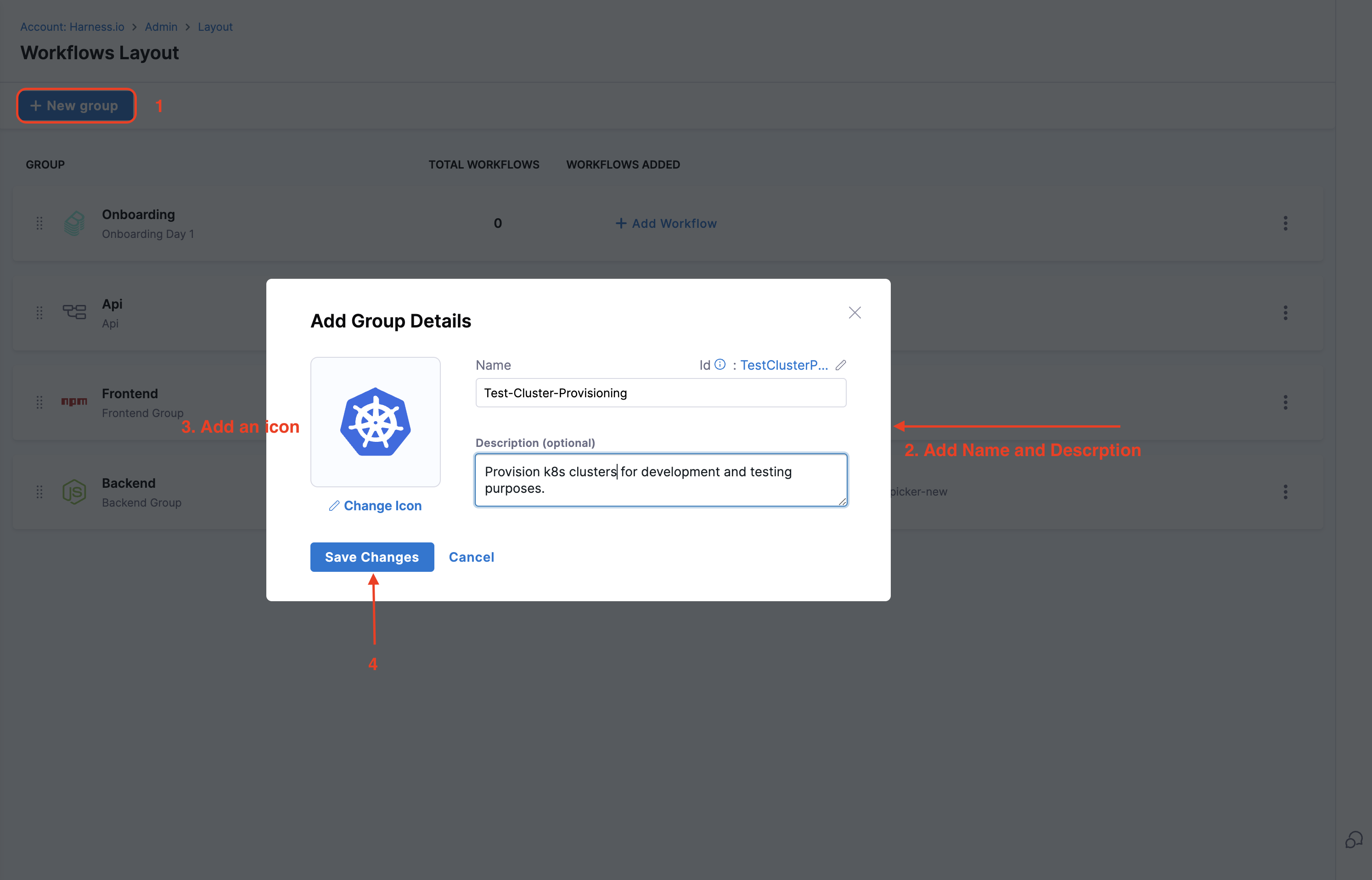Open the Onboarding group's three-dot menu

point(1285,223)
